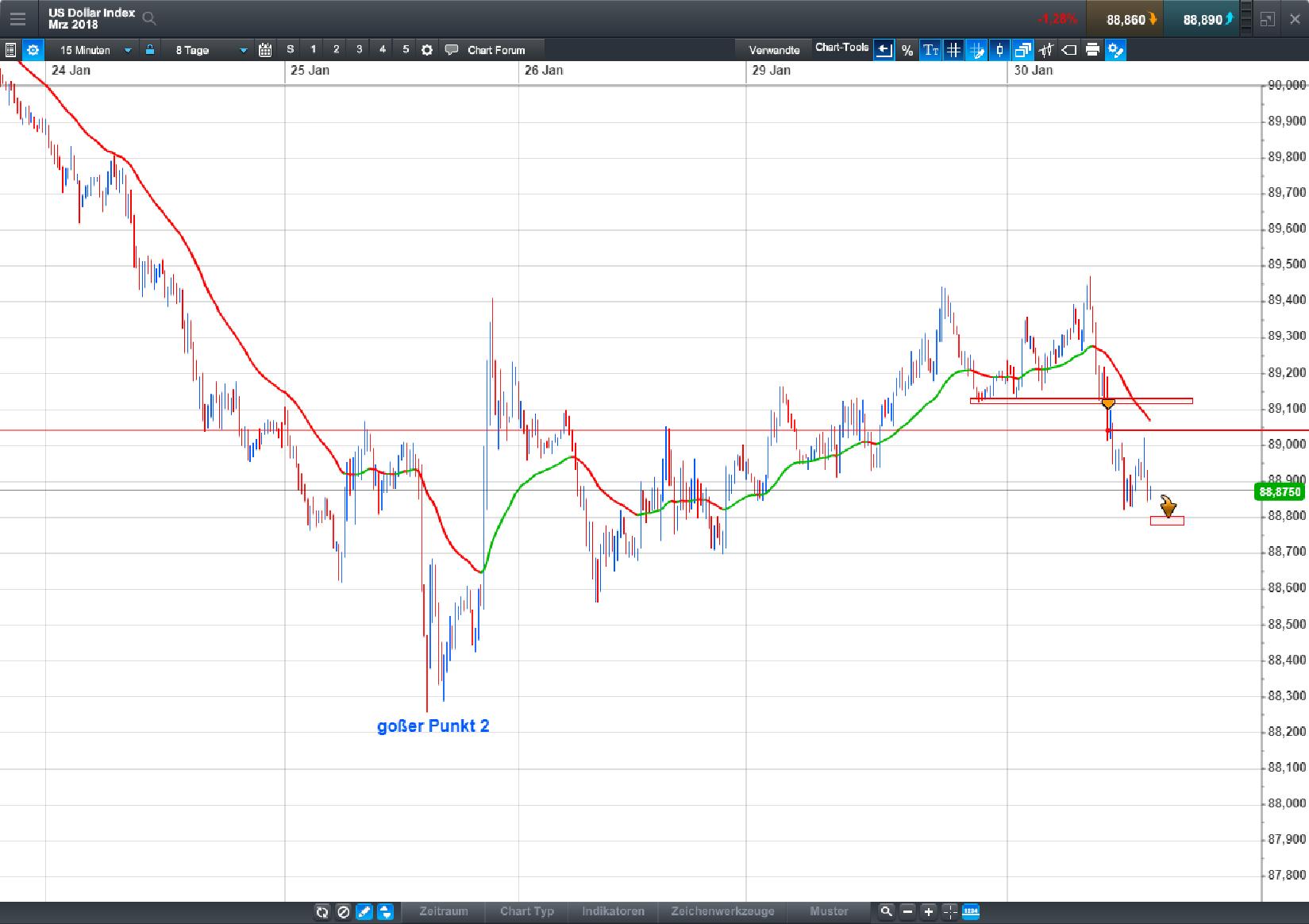Screen dimensions: 1309x924
Task: Click the sell price 88,860
Action: (1125, 20)
